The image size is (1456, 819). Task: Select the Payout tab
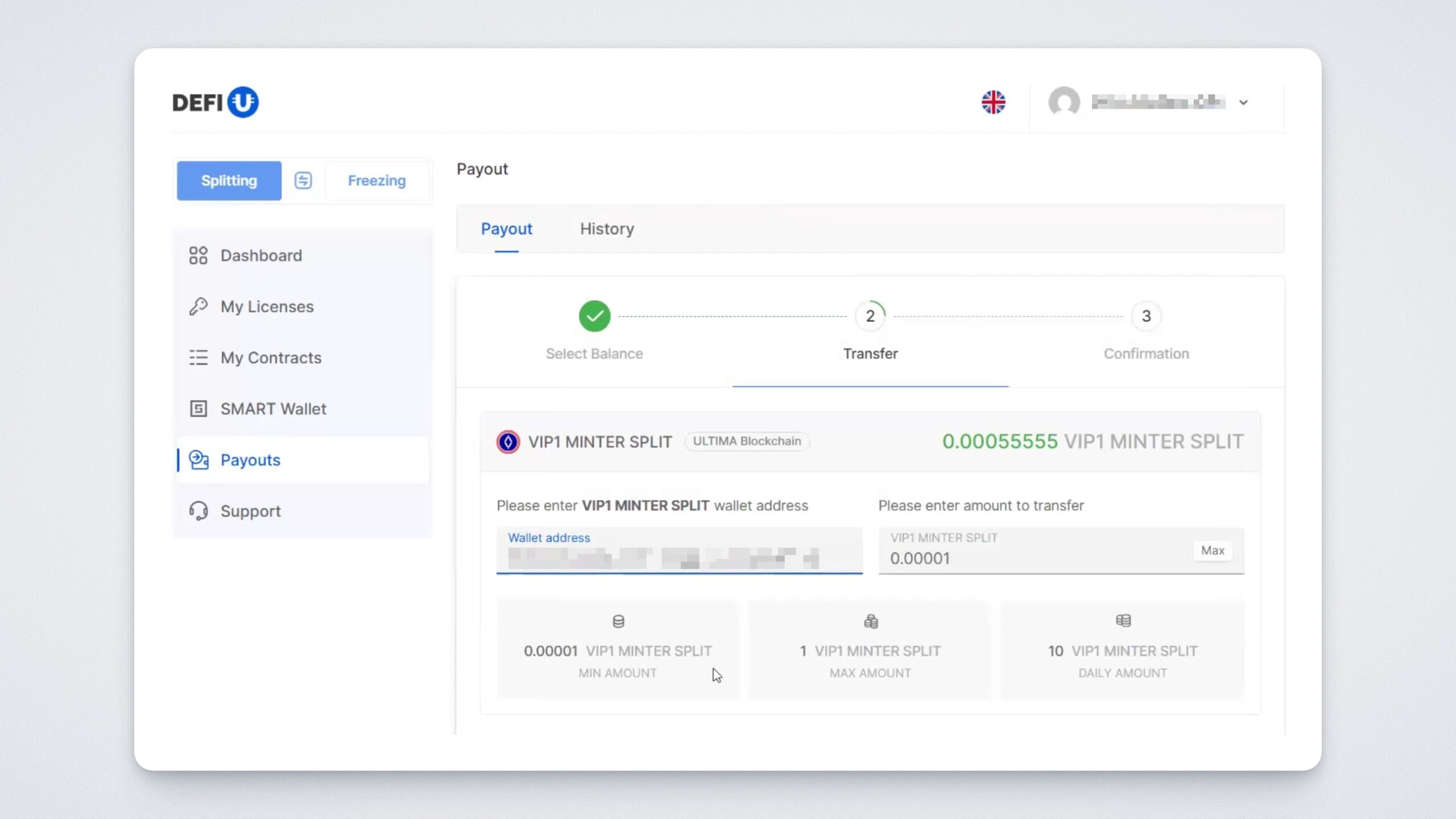click(506, 229)
